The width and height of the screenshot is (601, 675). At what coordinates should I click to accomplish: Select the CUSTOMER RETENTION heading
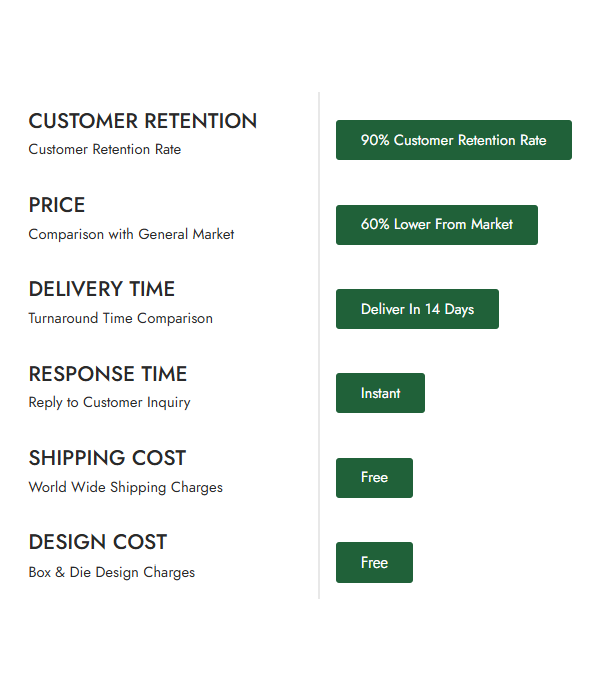coord(143,121)
